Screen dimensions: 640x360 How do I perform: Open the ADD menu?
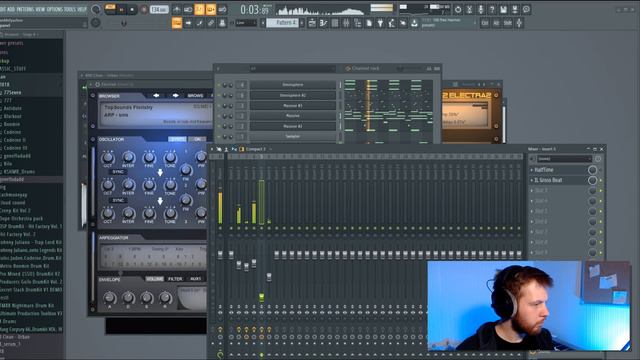pos(11,9)
